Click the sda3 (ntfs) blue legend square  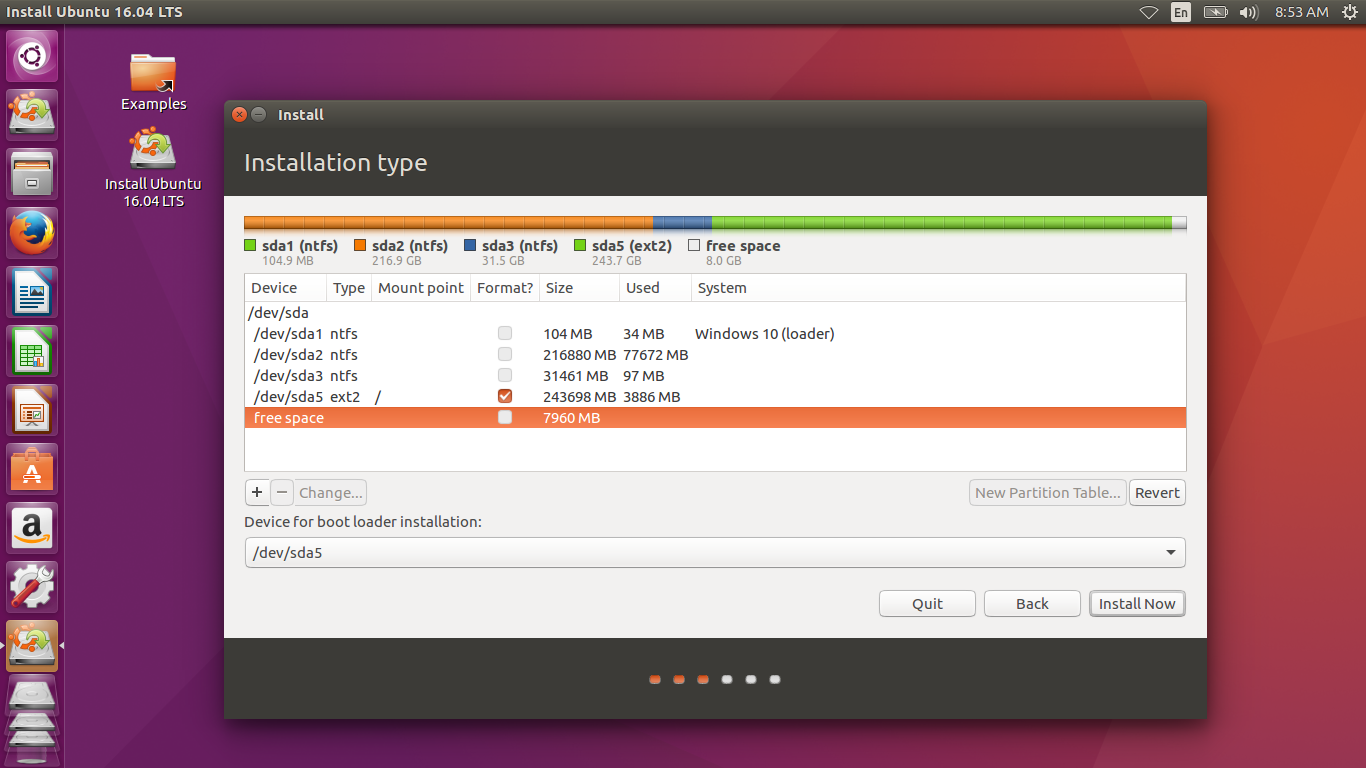(x=470, y=245)
